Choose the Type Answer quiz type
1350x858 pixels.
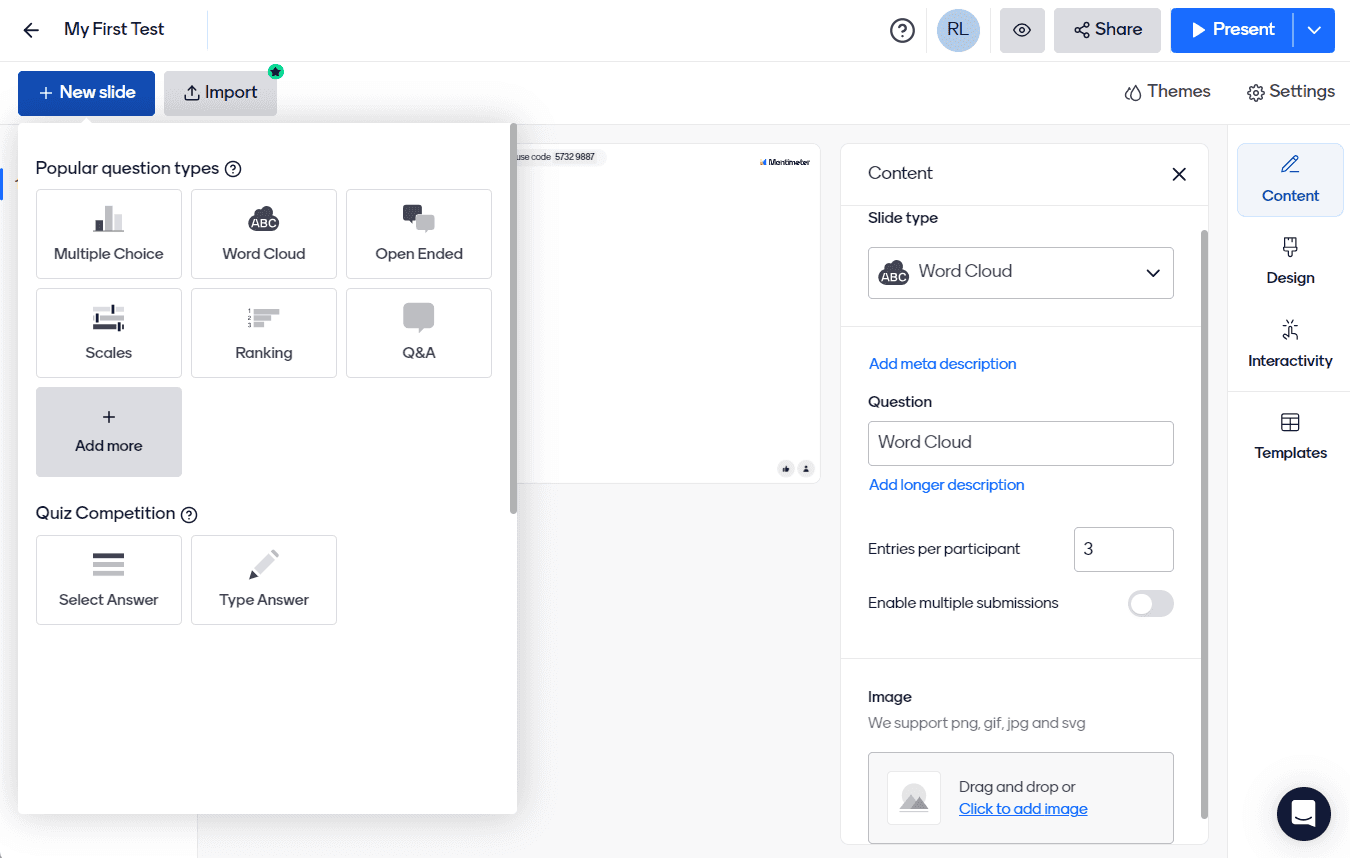pos(264,580)
